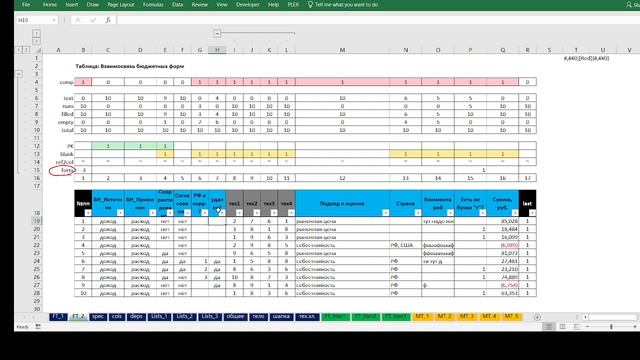Click into the formula bar input
640x360 pixels.
tap(378, 20)
